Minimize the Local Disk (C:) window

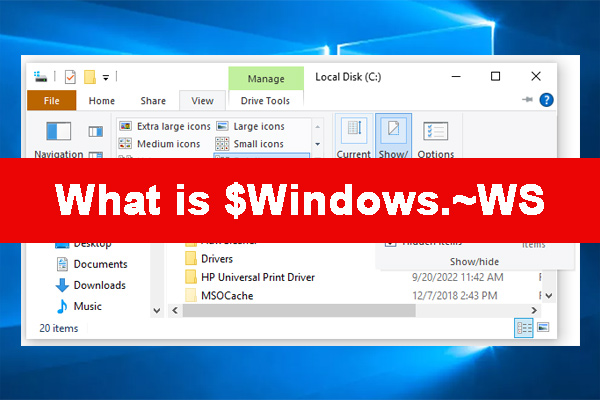pyautogui.click(x=456, y=77)
